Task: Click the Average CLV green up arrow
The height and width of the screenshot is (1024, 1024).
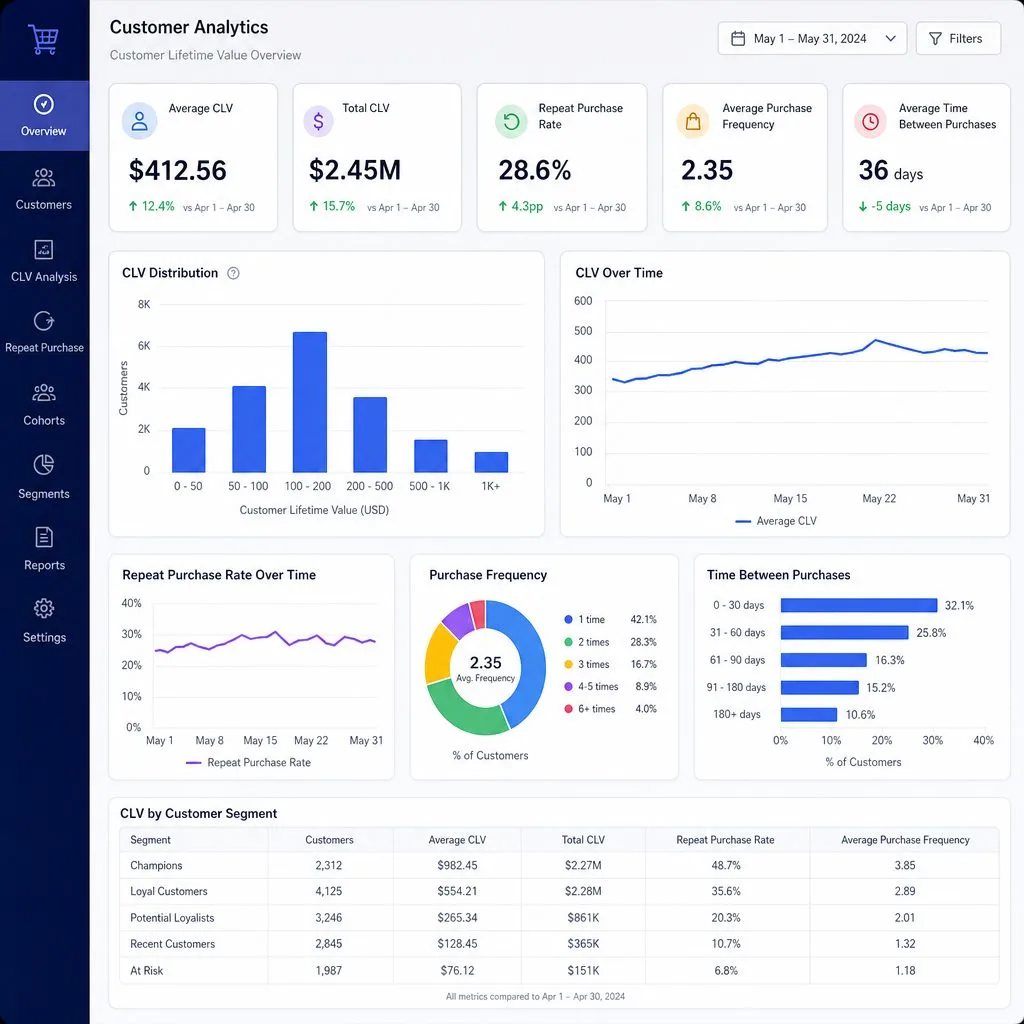Action: click(x=133, y=206)
